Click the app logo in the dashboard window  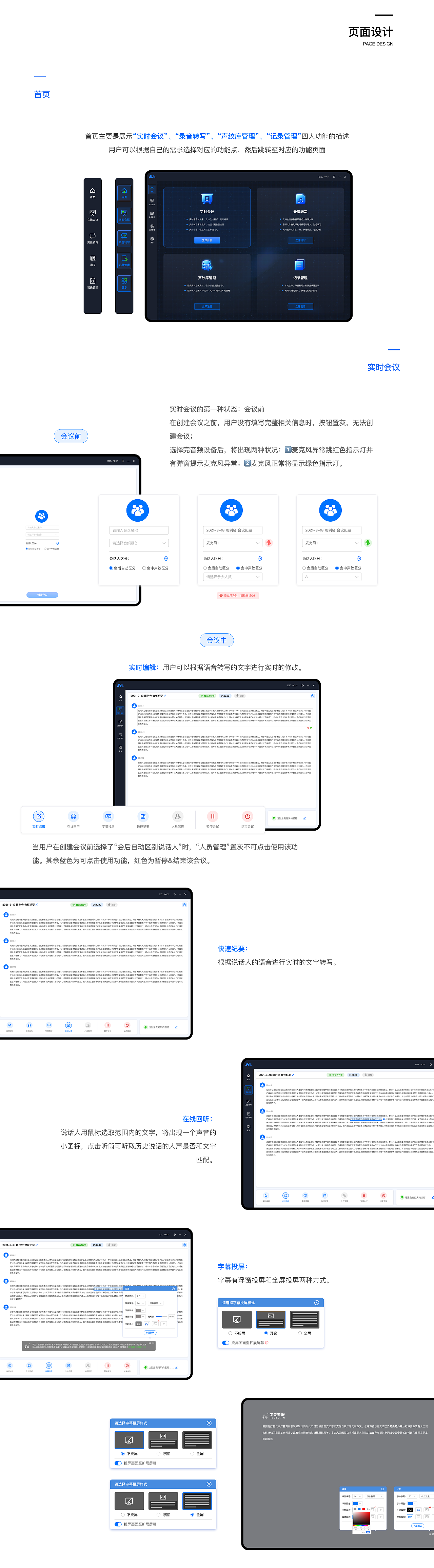(152, 176)
